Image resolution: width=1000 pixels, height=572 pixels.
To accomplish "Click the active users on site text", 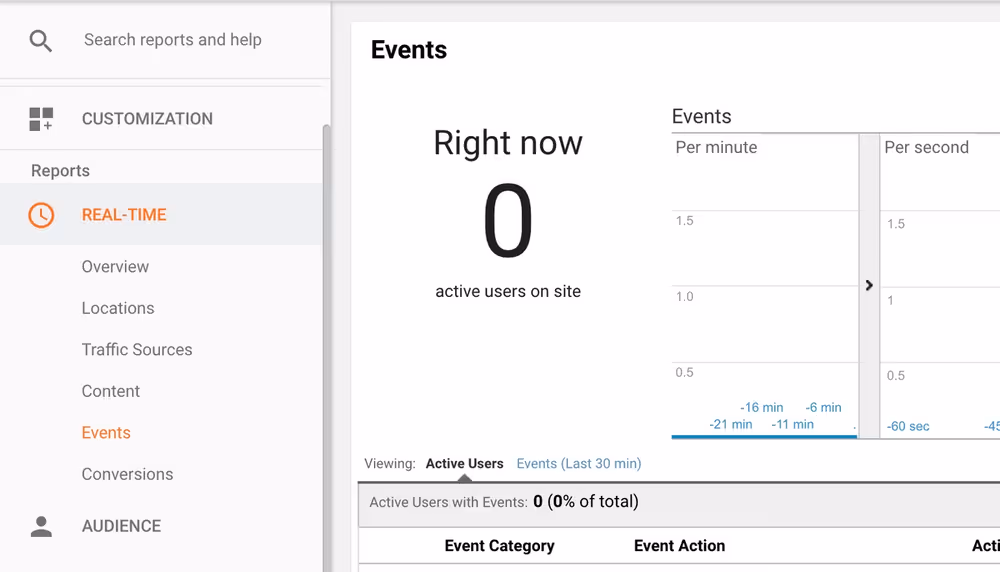I will (x=508, y=291).
